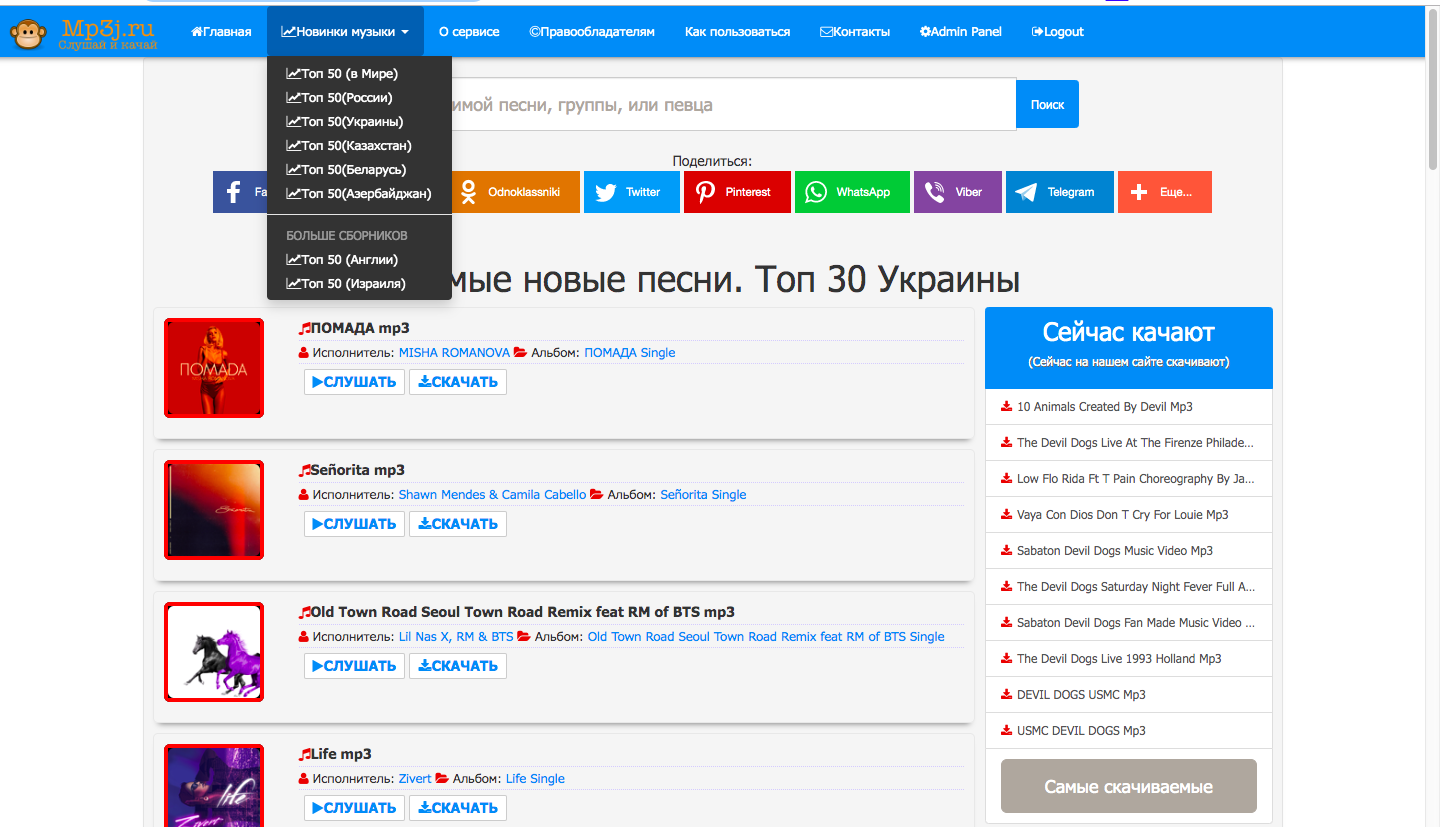This screenshot has height=827, width=1440.
Task: Click the Mp3j.ru monkey logo
Action: tap(84, 33)
